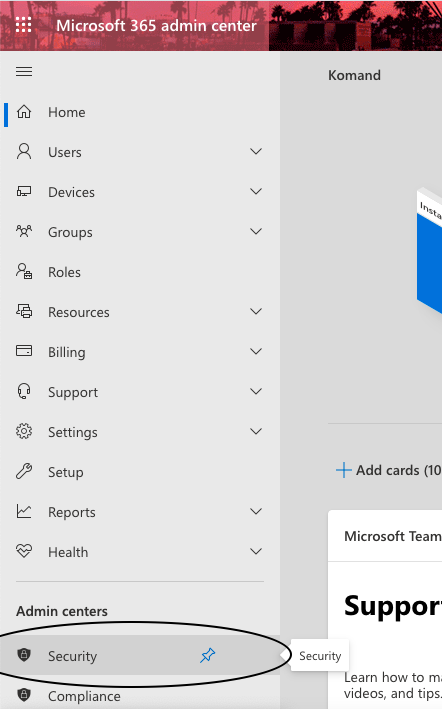Expand the Settings chevron
Image resolution: width=442 pixels, height=709 pixels.
click(x=256, y=431)
